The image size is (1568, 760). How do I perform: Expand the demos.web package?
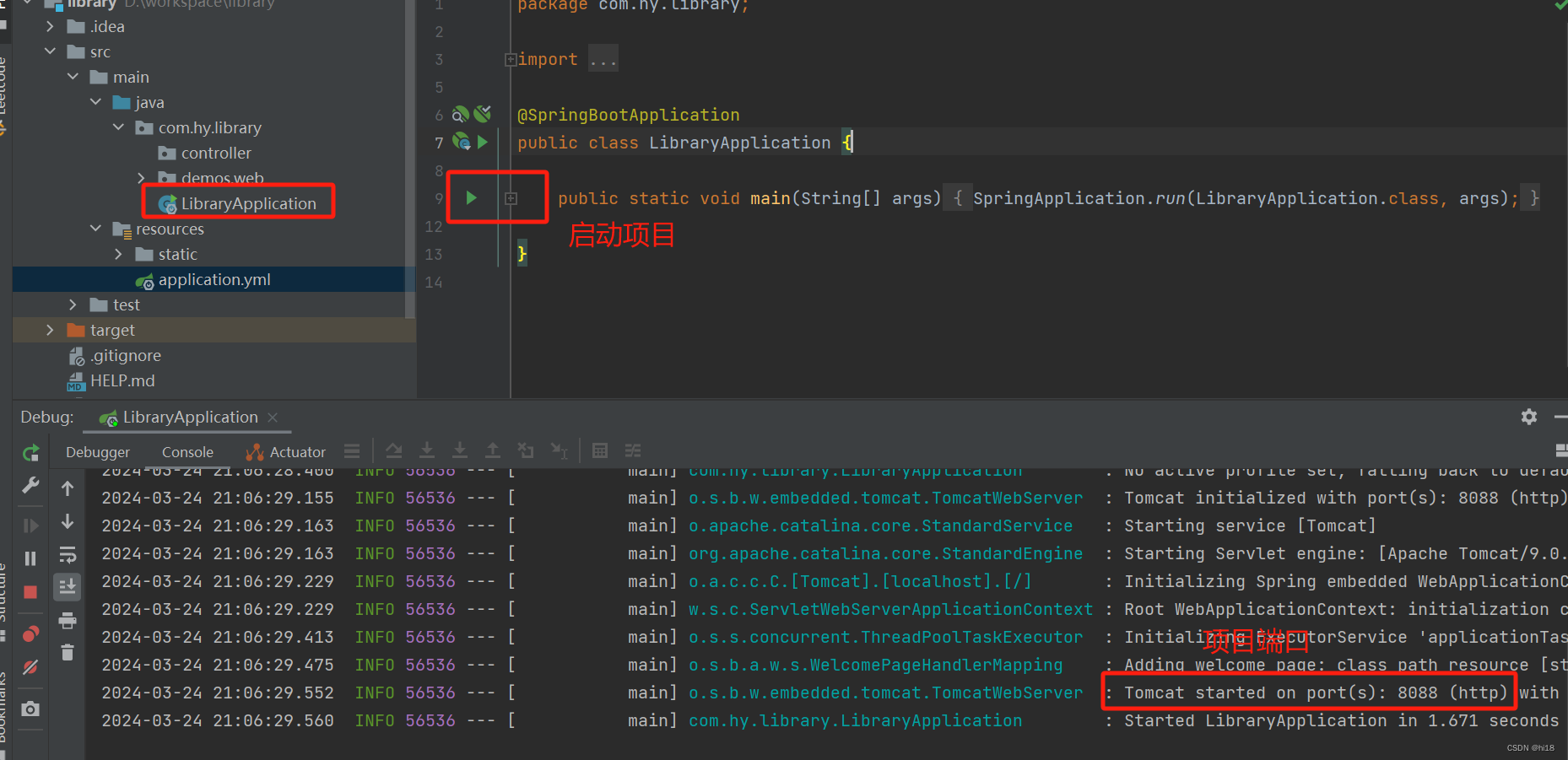point(141,178)
